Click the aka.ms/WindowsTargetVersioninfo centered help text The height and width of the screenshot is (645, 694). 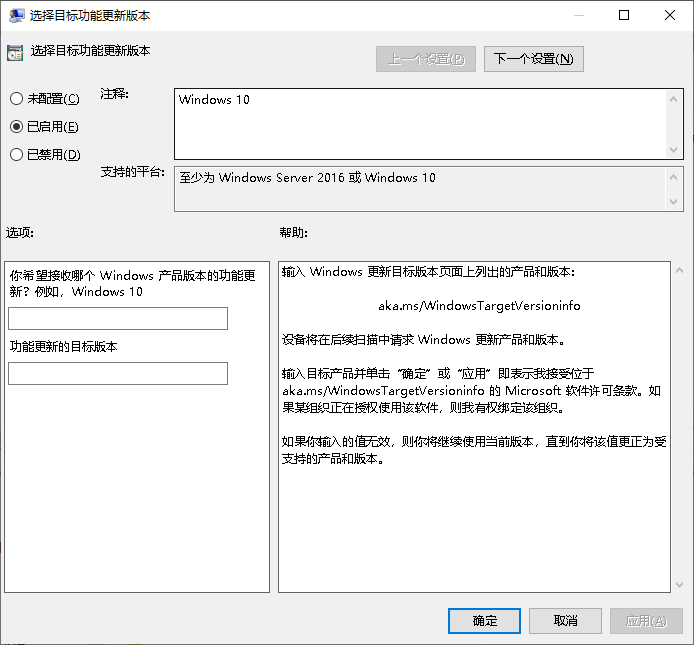479,306
